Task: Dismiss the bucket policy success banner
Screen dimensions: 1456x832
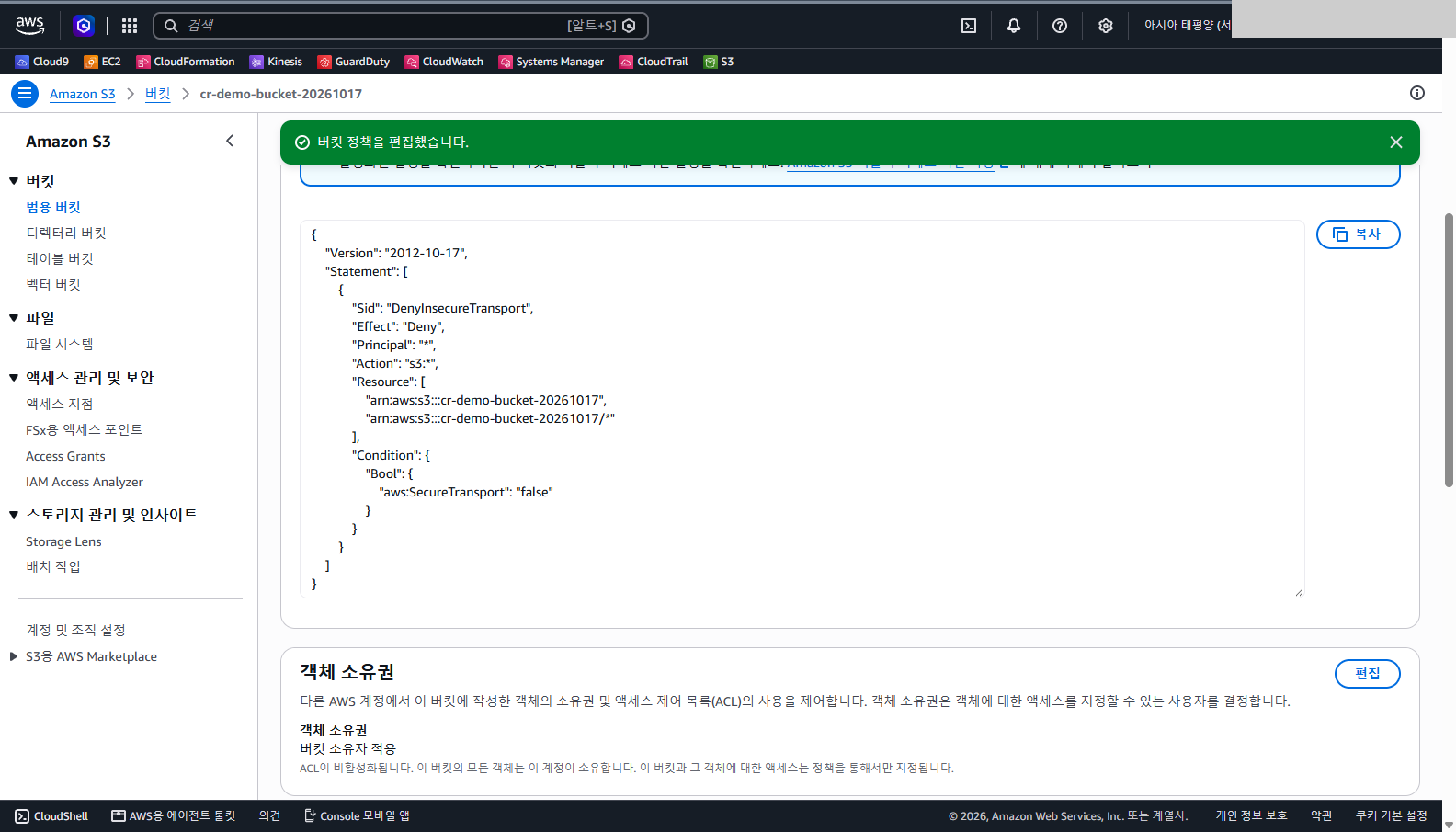Action: [1396, 142]
